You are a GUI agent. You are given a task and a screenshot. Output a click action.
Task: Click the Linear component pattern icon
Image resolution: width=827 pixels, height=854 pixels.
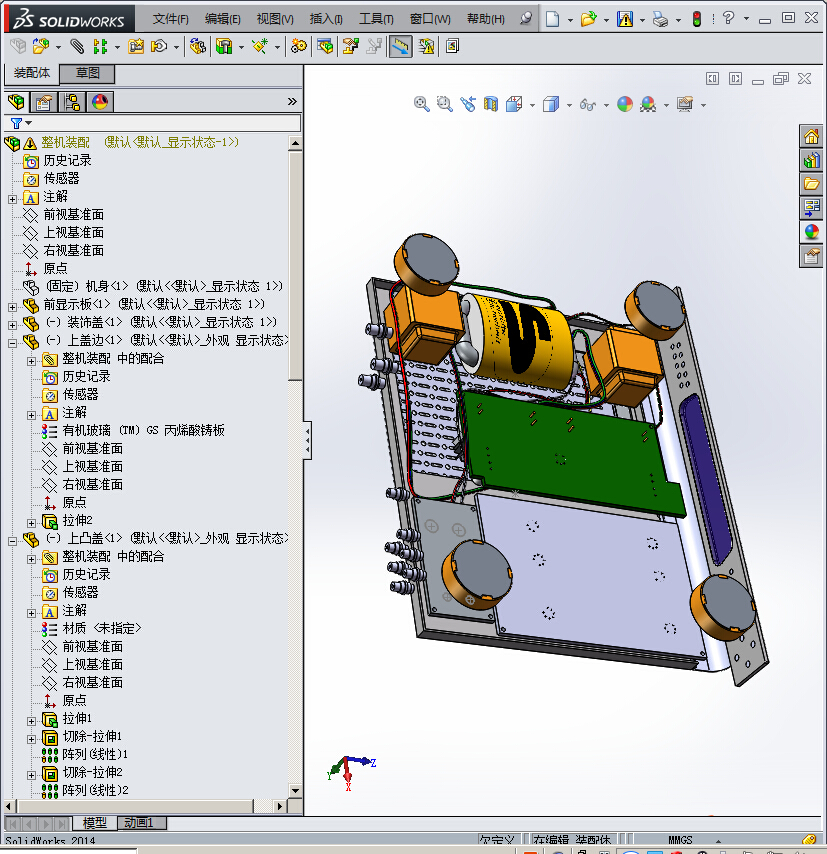[x=100, y=46]
